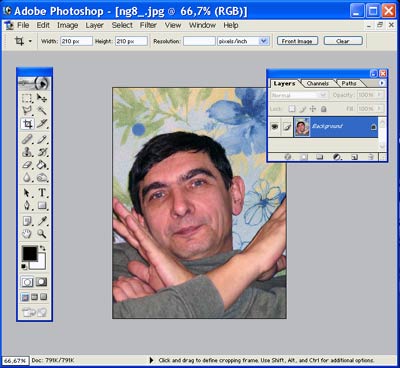Select the Type tool
This screenshot has height=368, width=400.
coord(42,193)
